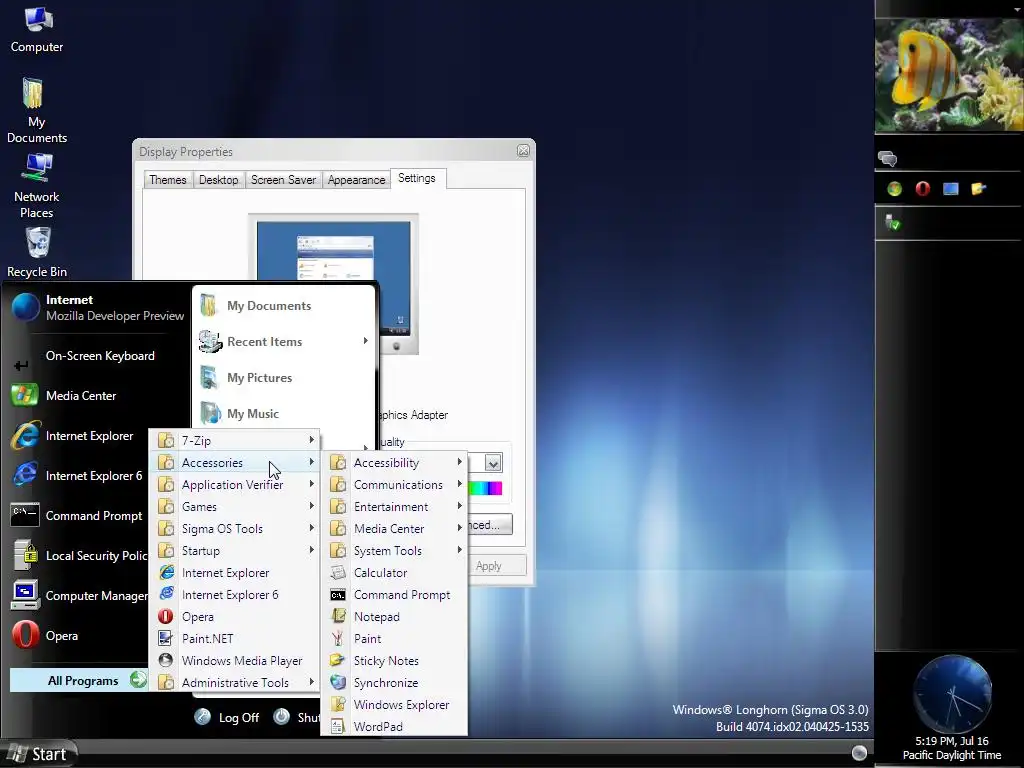Image resolution: width=1024 pixels, height=768 pixels.
Task: Open My Music in Start menu
Action: point(284,413)
